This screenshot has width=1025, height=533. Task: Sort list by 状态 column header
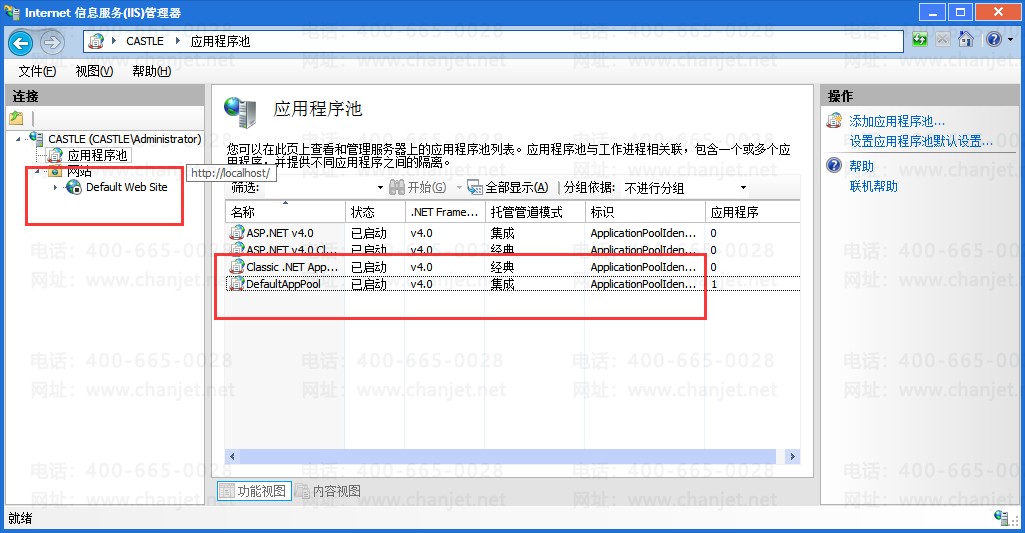pos(375,212)
